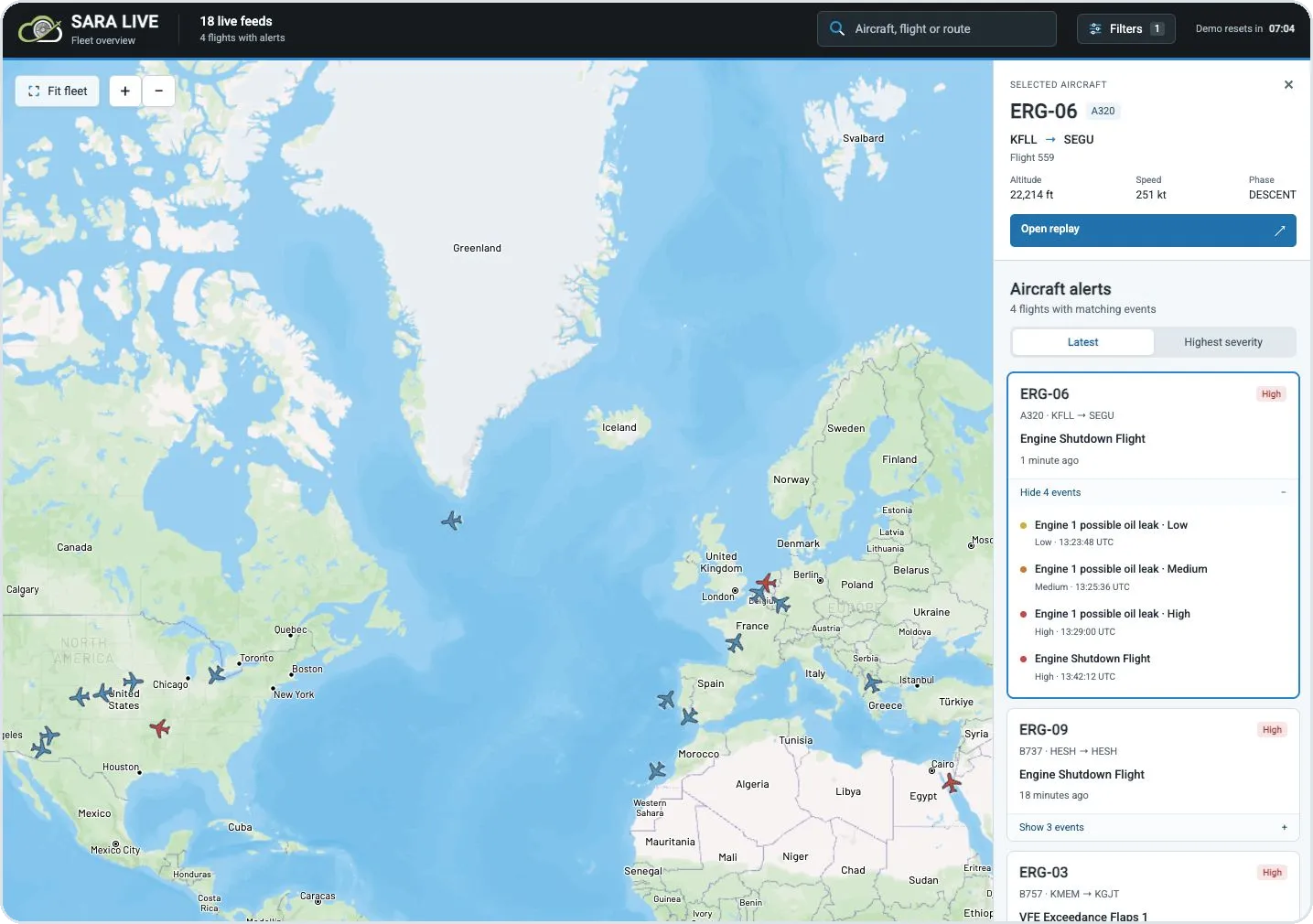Open the Filters panel
Image resolution: width=1313 pixels, height=924 pixels.
(x=1125, y=29)
